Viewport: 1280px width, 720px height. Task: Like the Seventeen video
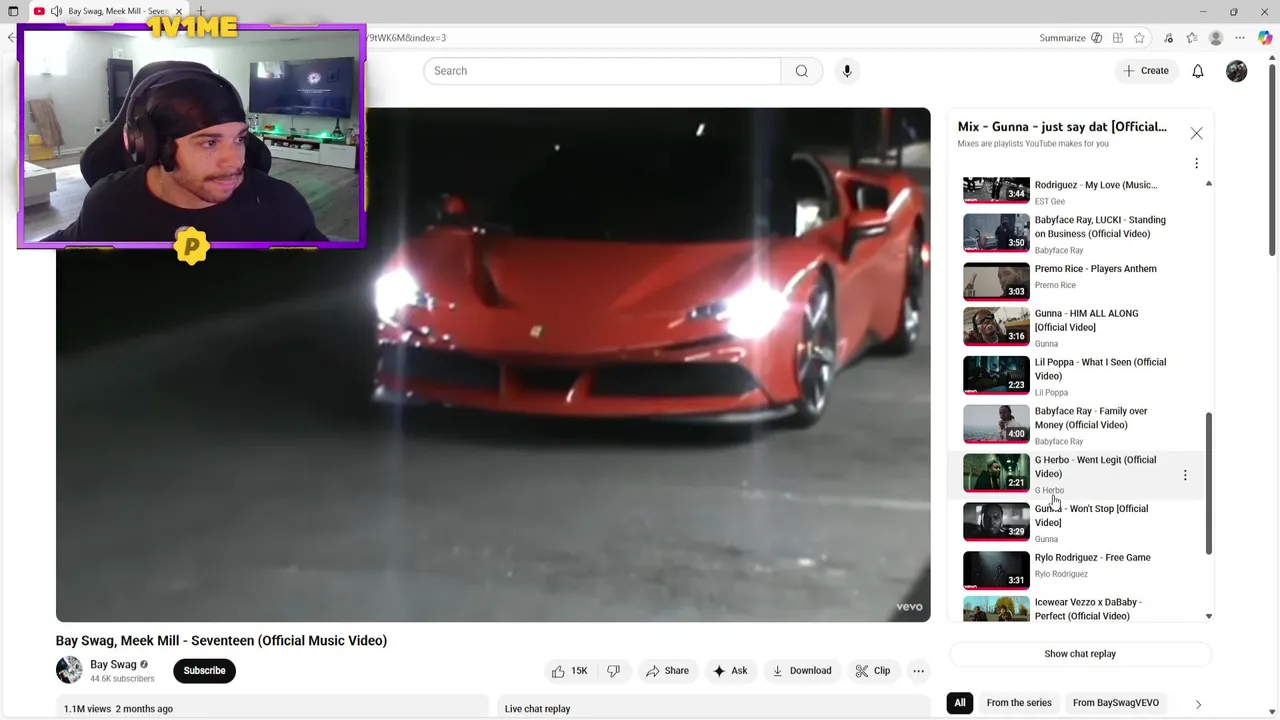pos(569,671)
